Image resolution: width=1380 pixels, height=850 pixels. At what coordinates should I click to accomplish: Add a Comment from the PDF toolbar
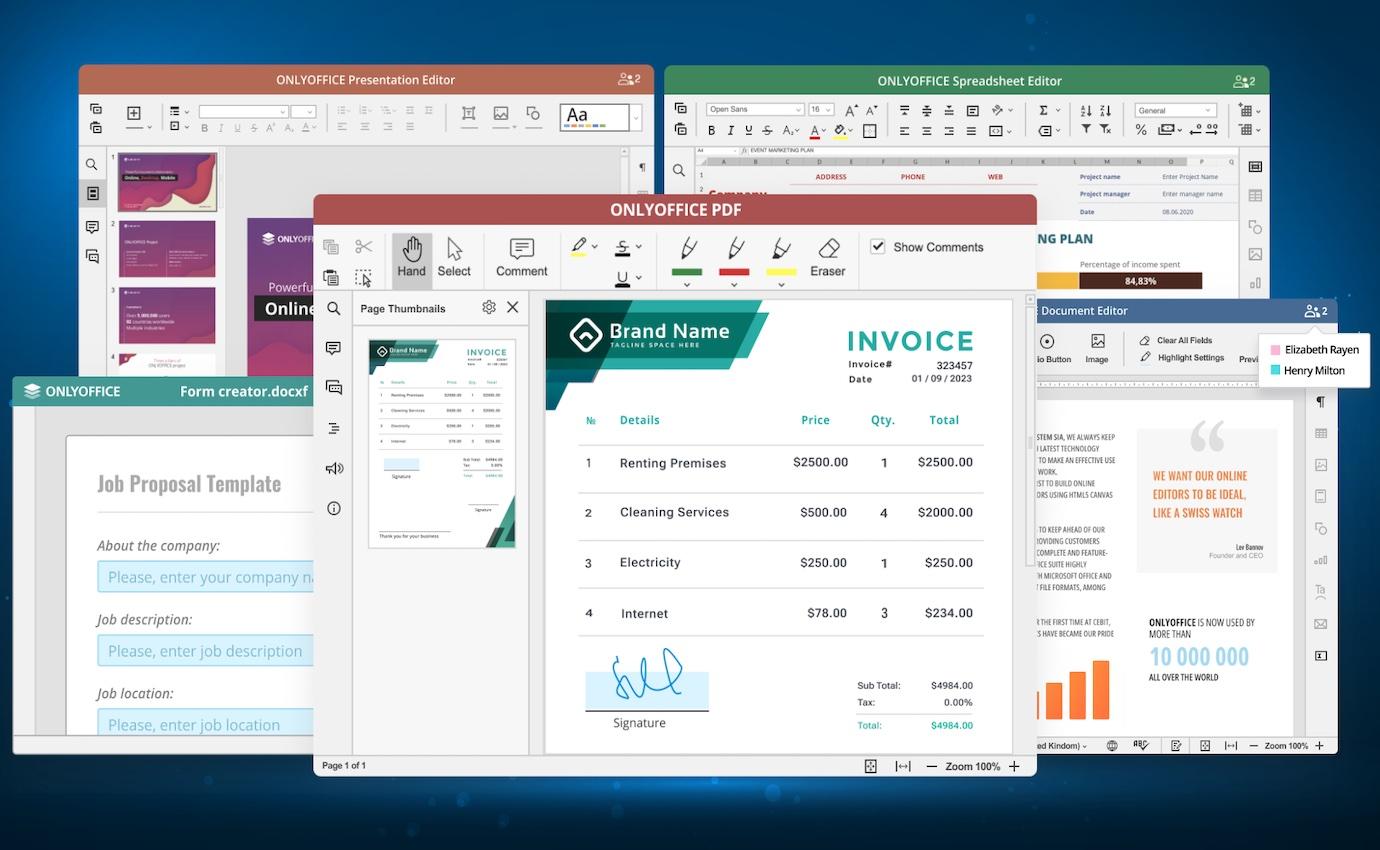(521, 258)
